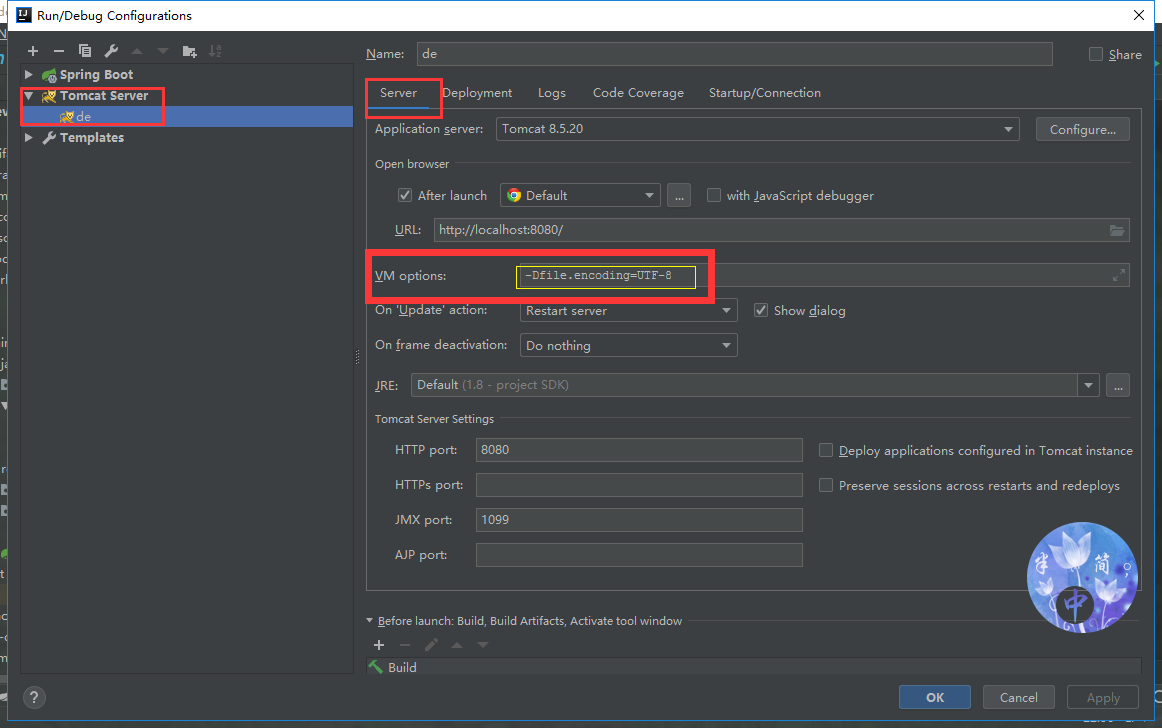Expand the Templates tree node
This screenshot has width=1162, height=728.
point(28,137)
